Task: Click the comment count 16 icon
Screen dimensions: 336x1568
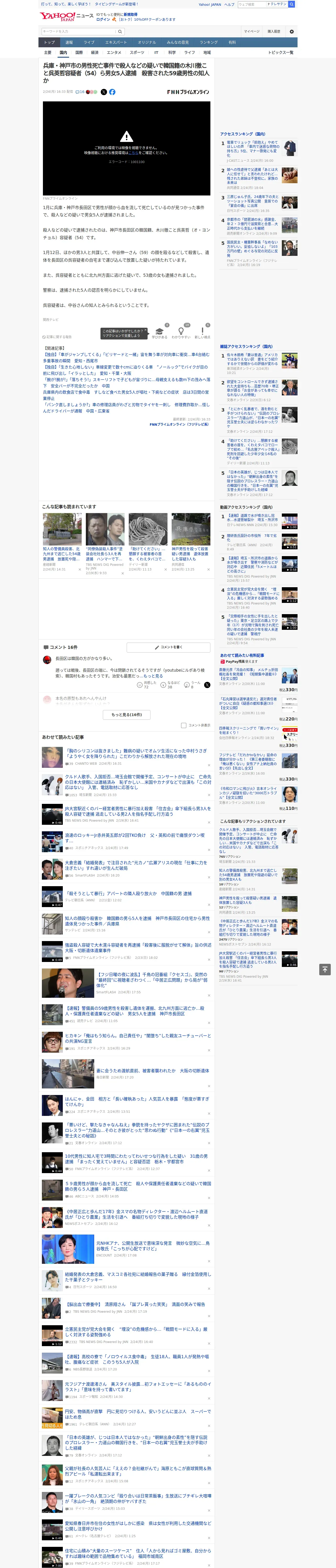Action: (80, 92)
